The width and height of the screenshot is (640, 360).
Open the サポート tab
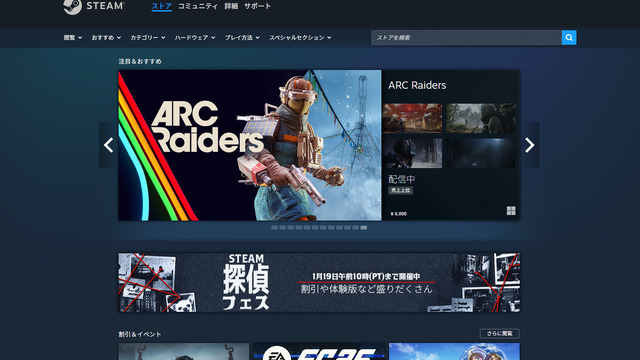(258, 6)
